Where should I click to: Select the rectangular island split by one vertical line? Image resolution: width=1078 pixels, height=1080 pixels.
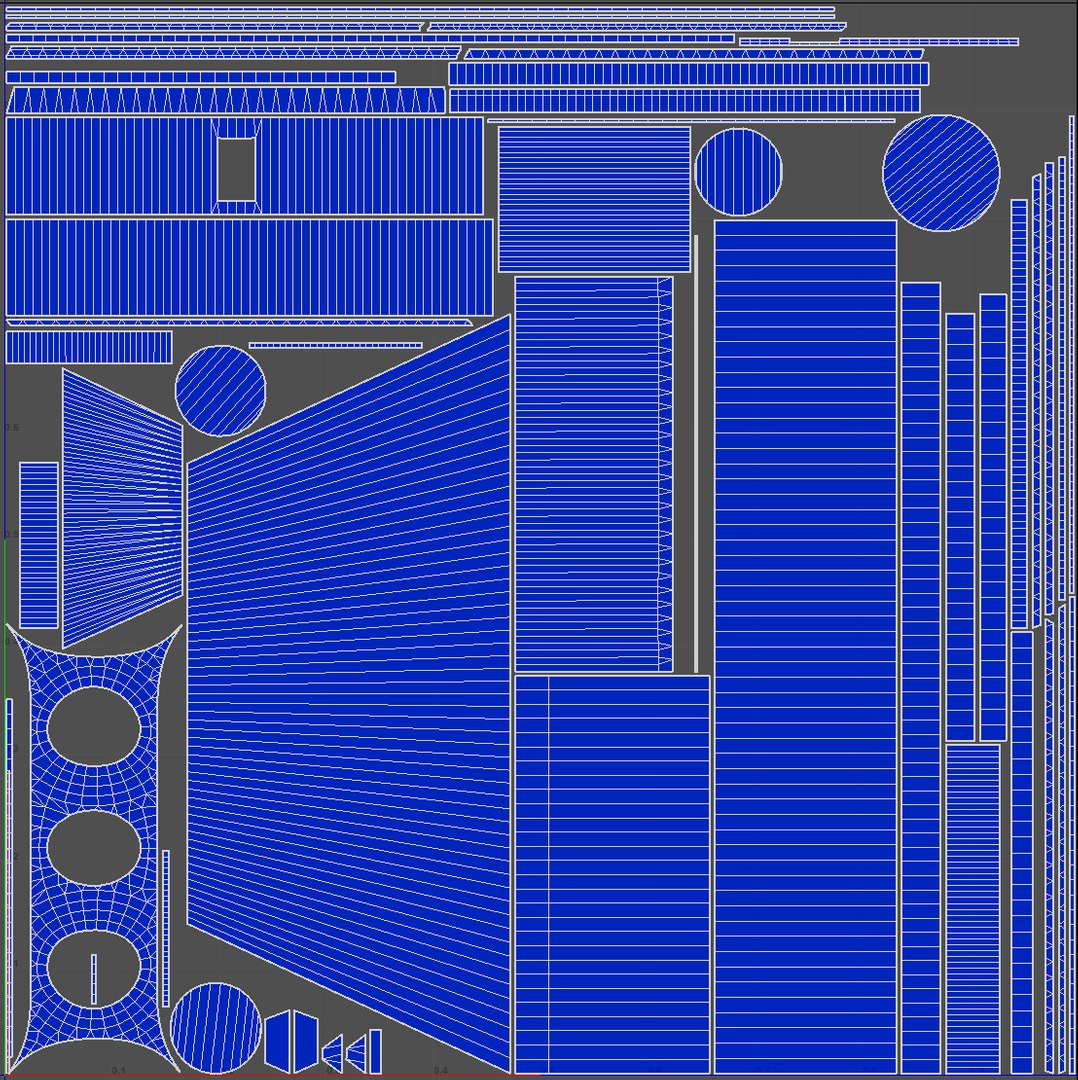612,875
